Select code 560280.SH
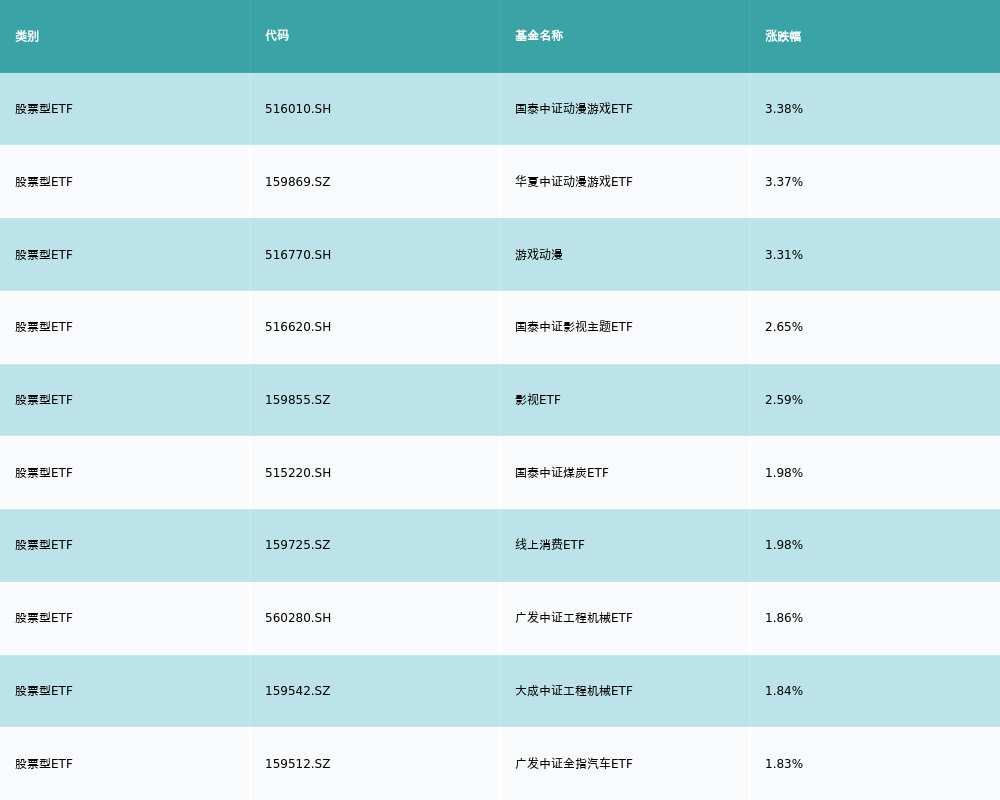Viewport: 1000px width, 800px height. coord(298,618)
